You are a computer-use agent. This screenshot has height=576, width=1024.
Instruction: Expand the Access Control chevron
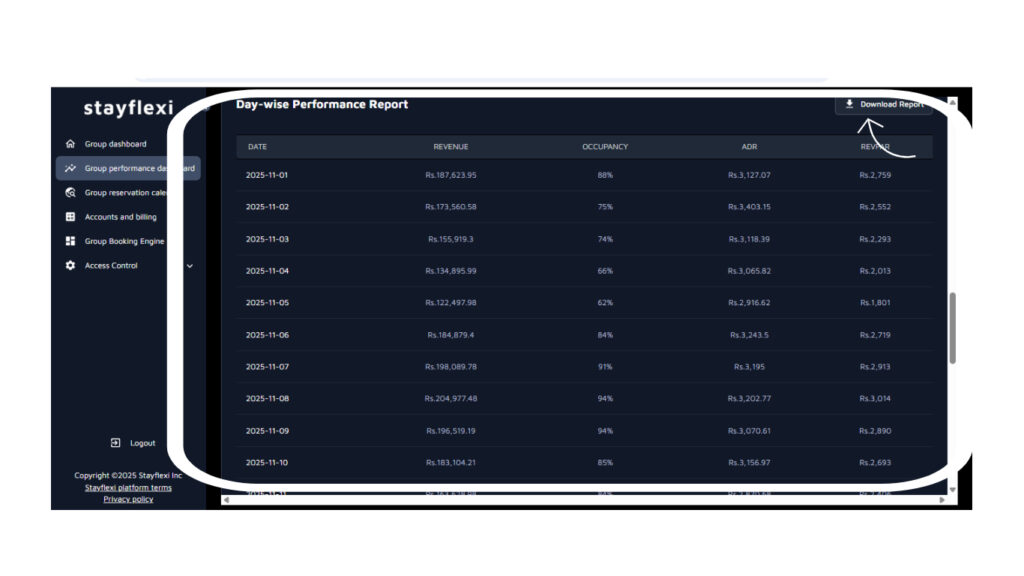tap(190, 266)
